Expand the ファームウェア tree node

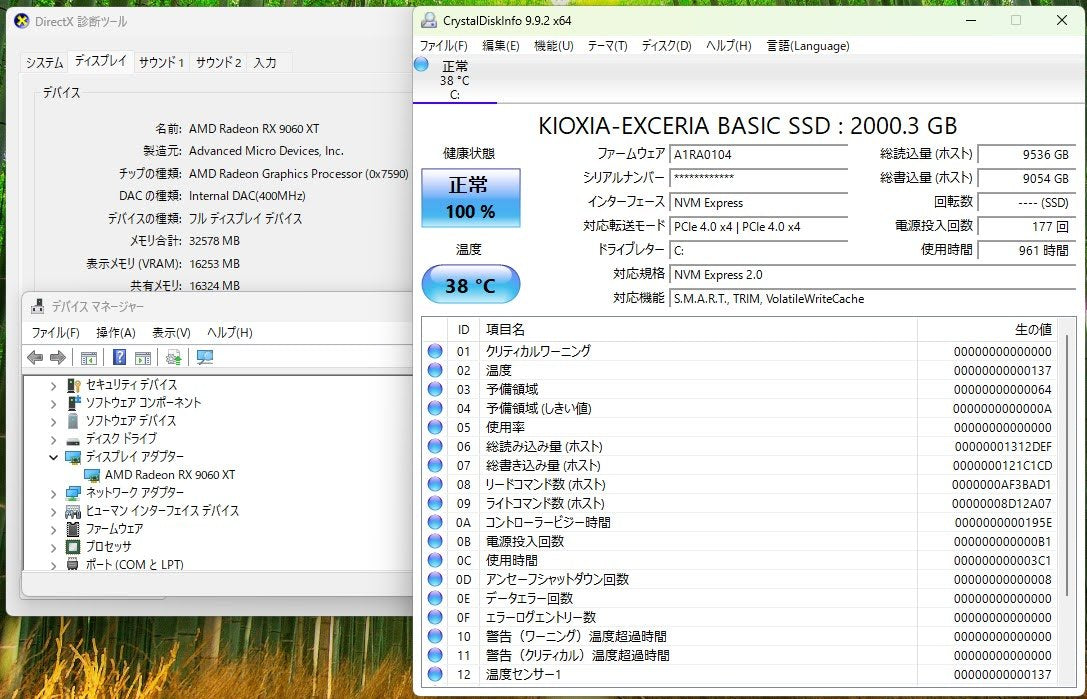pos(53,530)
